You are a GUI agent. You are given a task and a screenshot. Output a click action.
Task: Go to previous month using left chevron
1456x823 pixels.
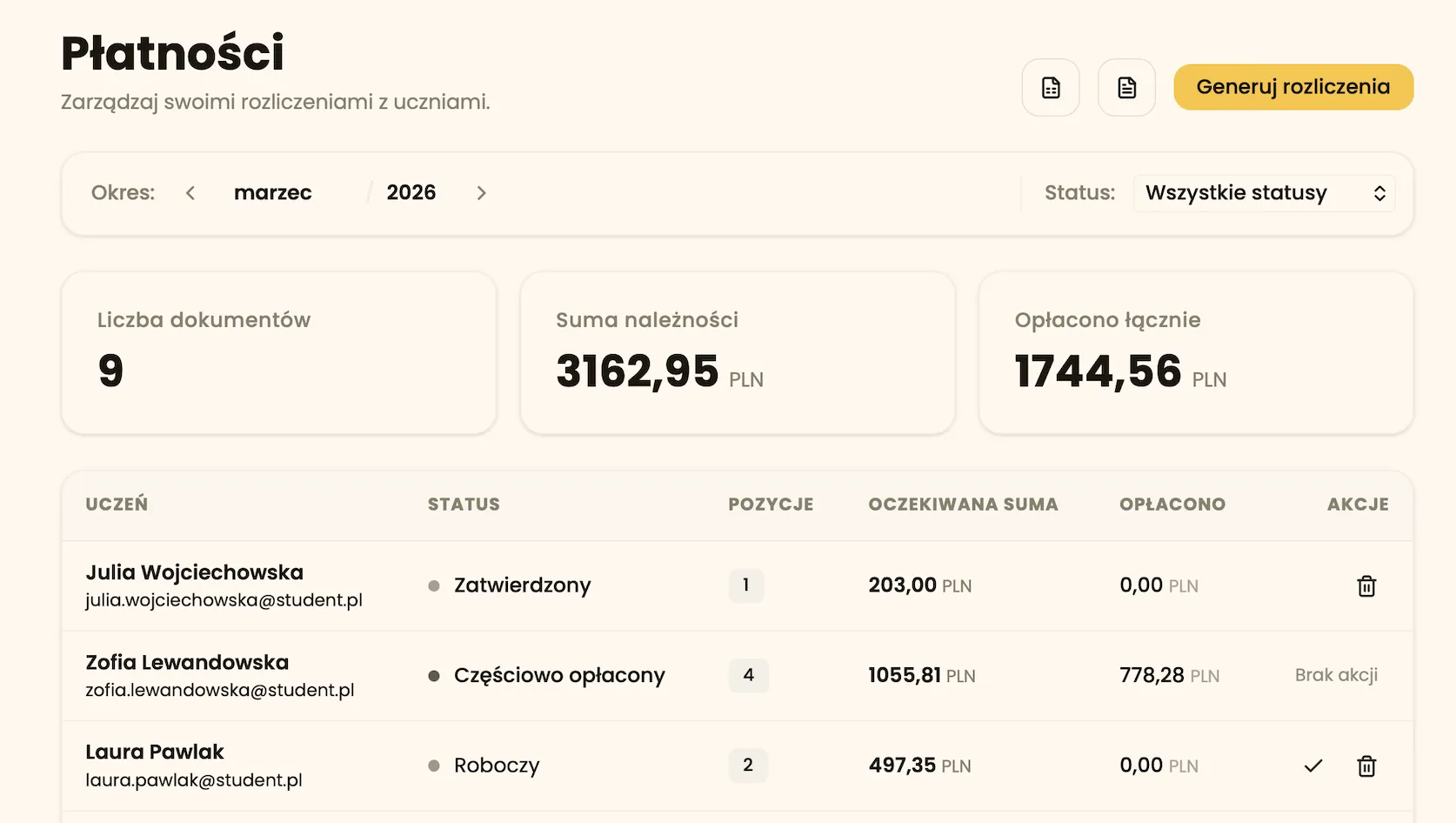[x=190, y=193]
